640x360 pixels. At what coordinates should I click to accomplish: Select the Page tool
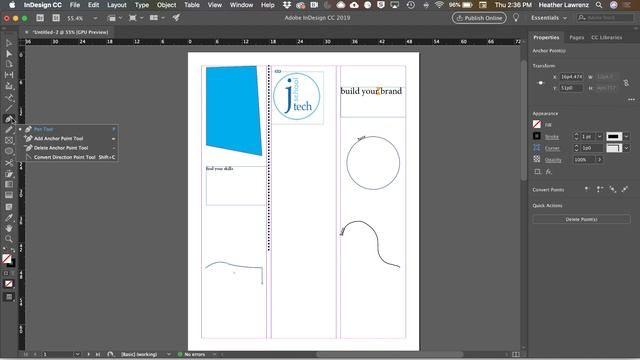[x=9, y=64]
